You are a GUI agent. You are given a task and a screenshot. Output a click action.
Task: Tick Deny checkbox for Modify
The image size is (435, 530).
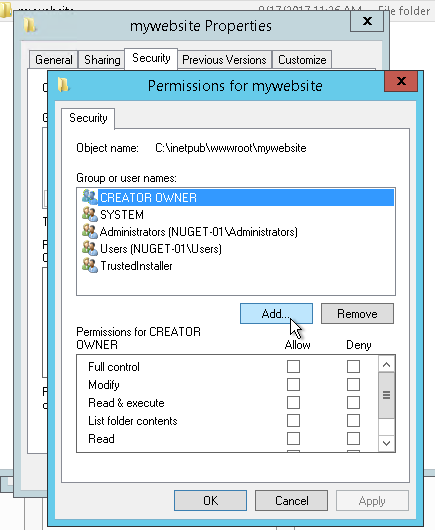(x=353, y=384)
